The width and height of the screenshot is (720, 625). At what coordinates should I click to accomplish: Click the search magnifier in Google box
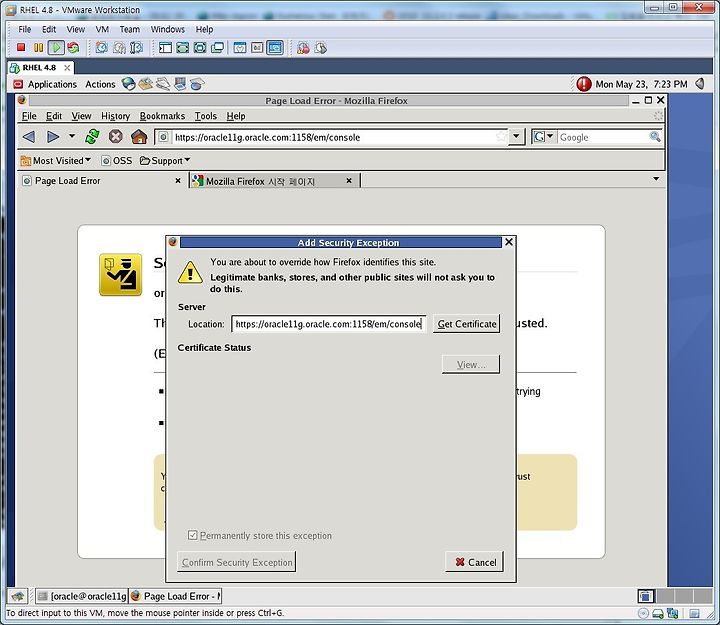[655, 137]
